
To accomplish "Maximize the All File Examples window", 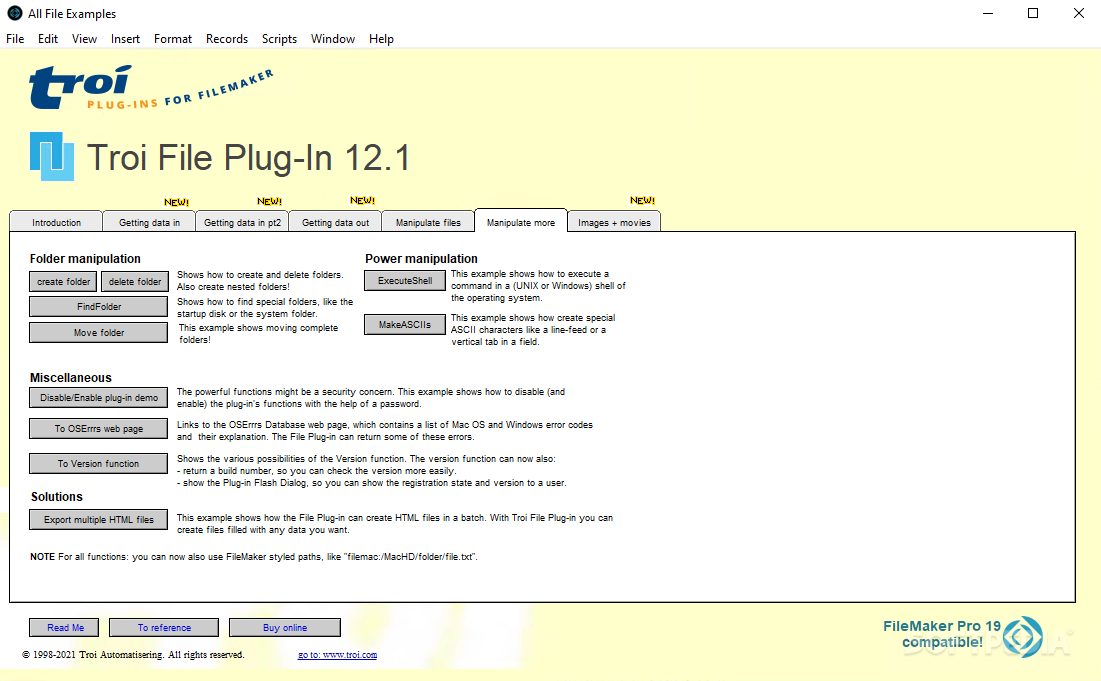I will [x=1033, y=13].
